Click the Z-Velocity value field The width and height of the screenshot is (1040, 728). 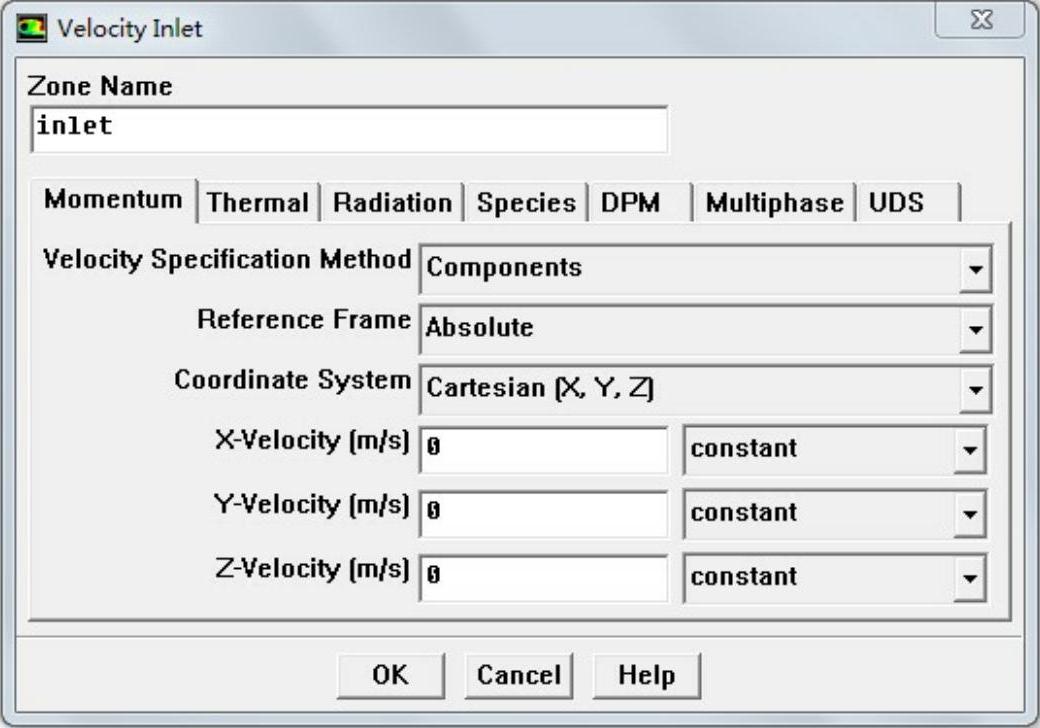pos(544,577)
